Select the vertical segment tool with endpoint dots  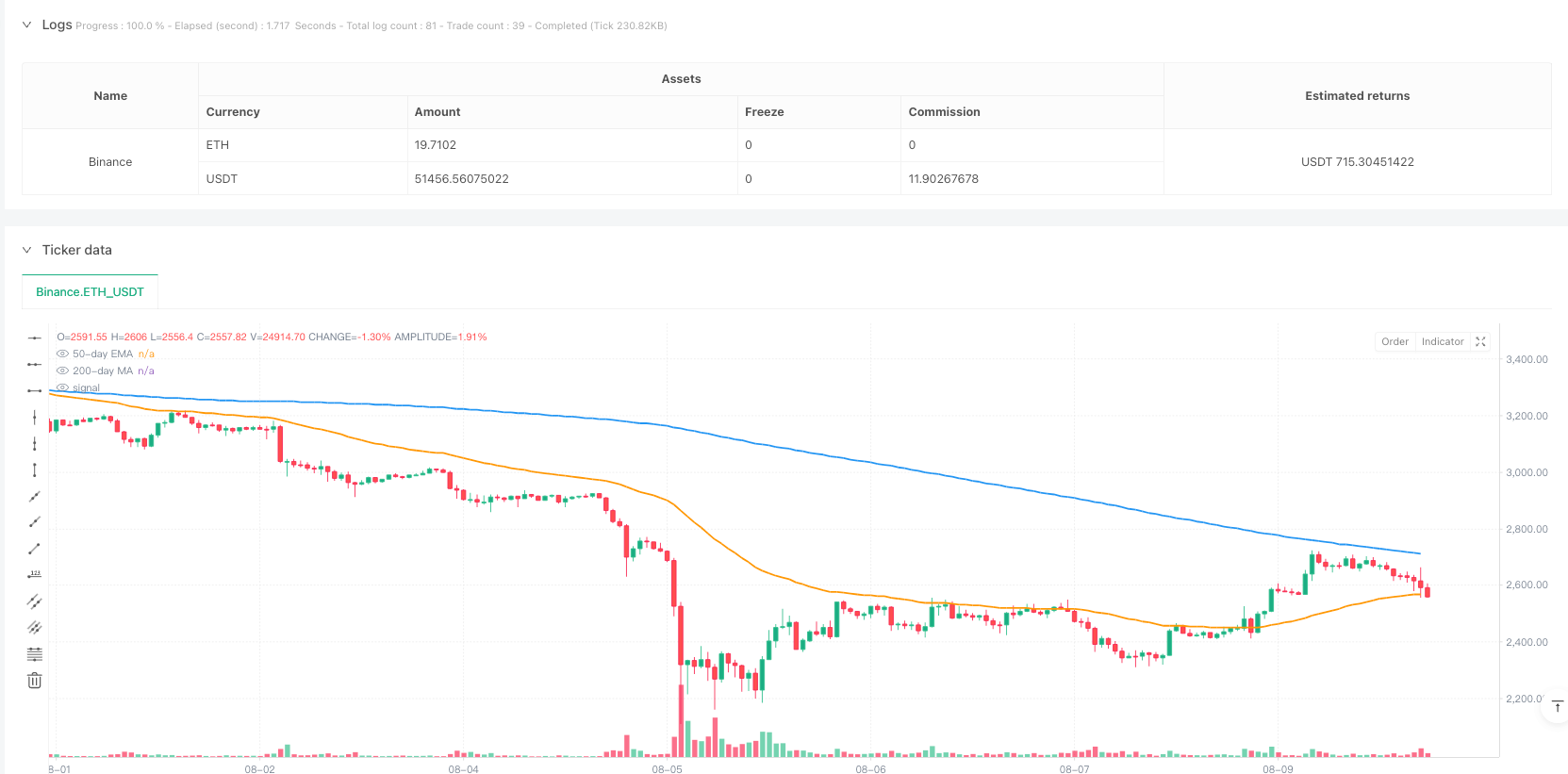click(x=35, y=469)
